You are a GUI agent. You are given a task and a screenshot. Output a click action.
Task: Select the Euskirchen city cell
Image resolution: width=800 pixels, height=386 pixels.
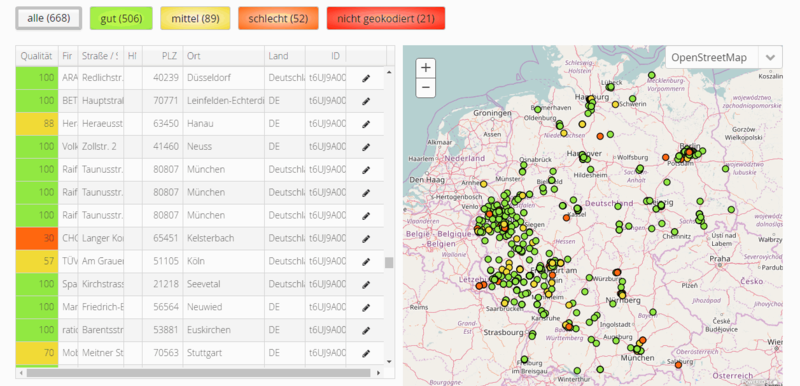point(224,330)
